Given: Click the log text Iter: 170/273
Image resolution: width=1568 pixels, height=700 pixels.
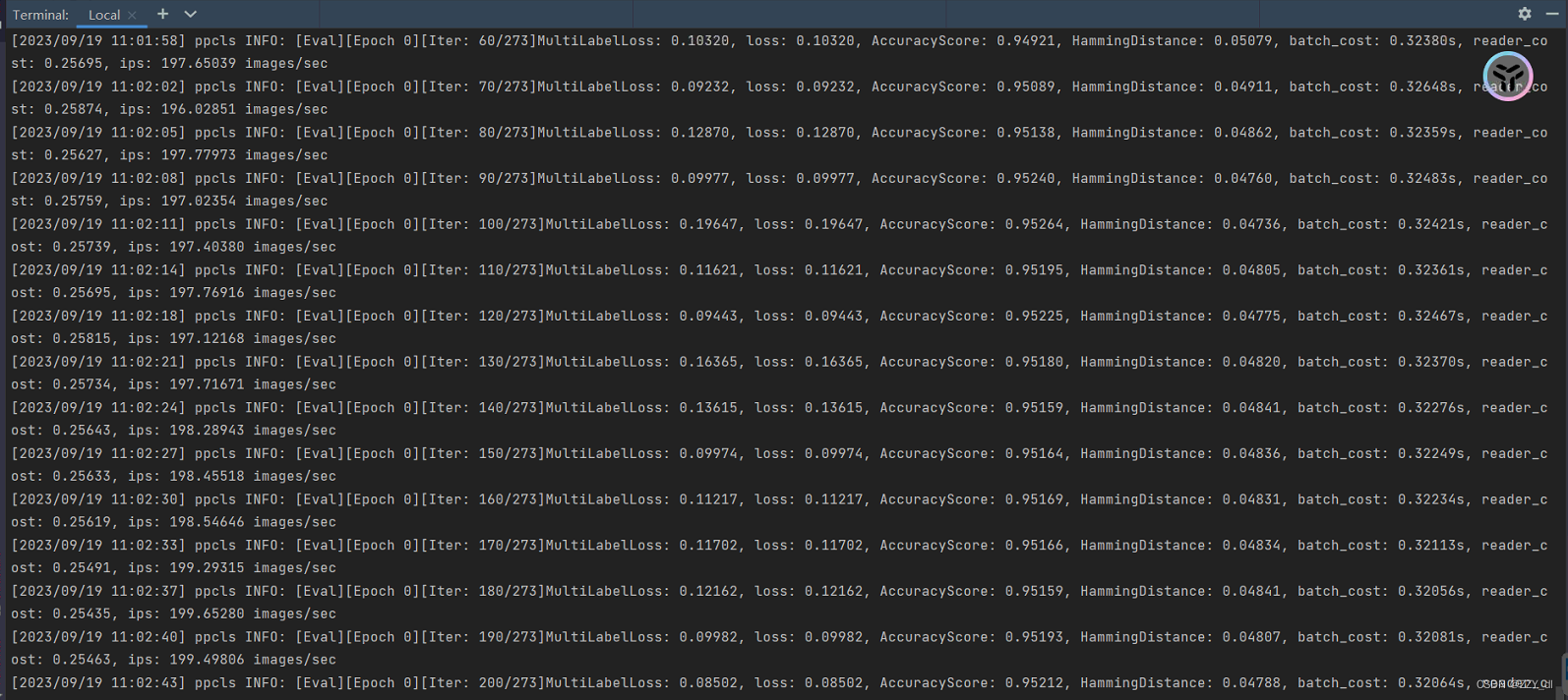Looking at the screenshot, I should pyautogui.click(x=483, y=546).
